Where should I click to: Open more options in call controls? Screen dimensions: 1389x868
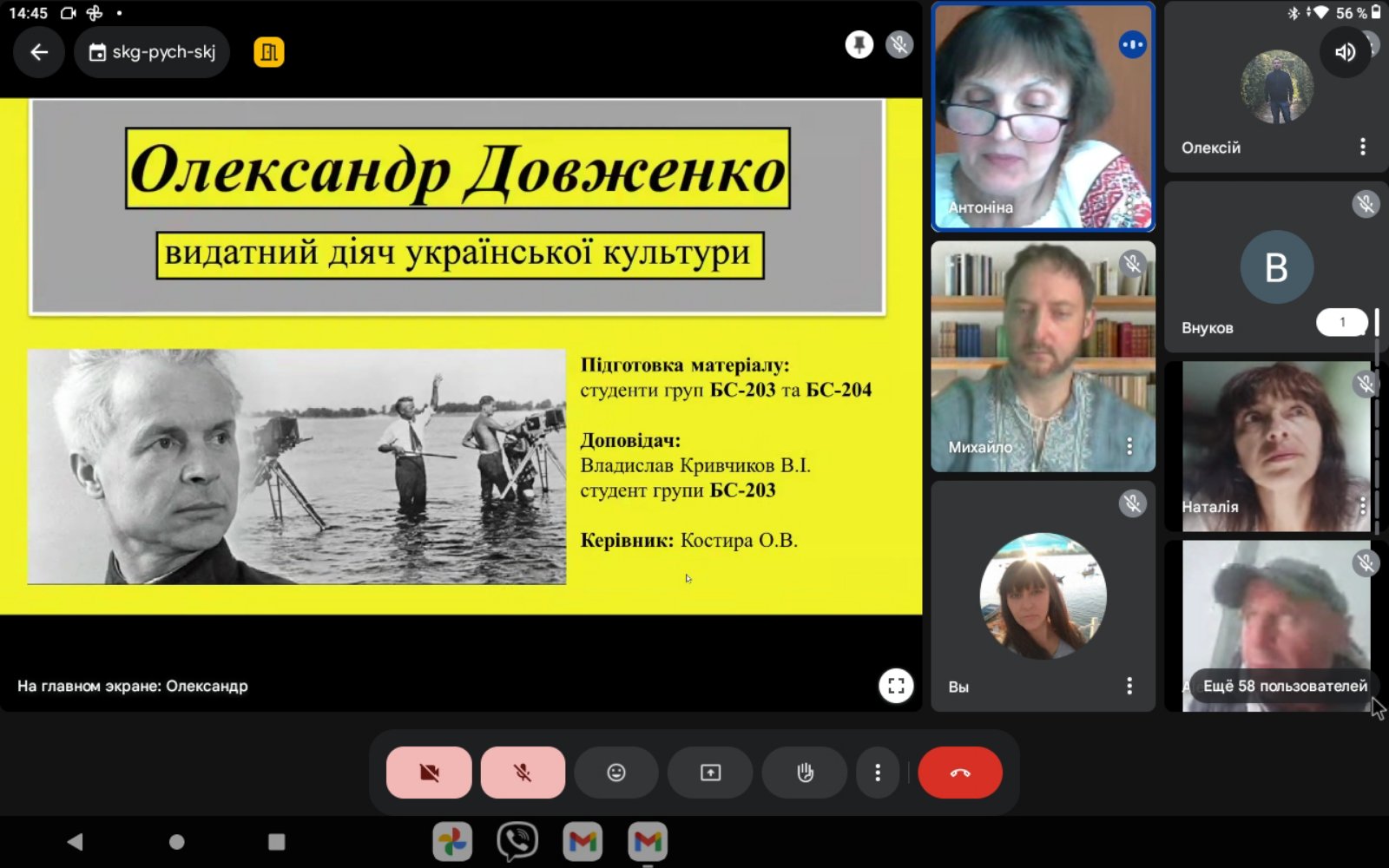click(878, 773)
